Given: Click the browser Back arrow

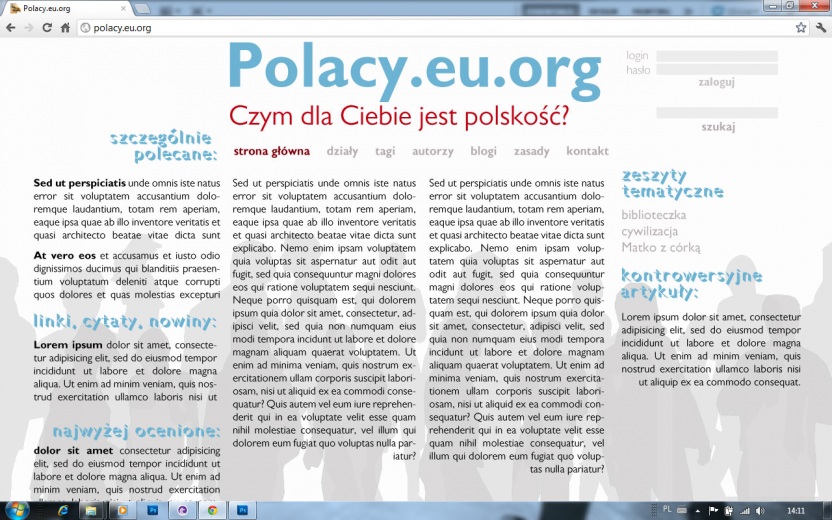Looking at the screenshot, I should pos(9,28).
